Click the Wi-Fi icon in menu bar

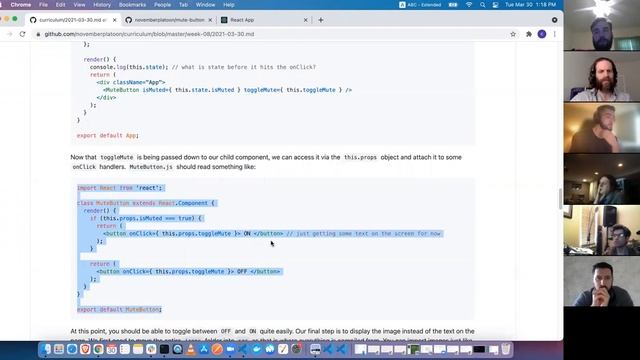[469, 4]
